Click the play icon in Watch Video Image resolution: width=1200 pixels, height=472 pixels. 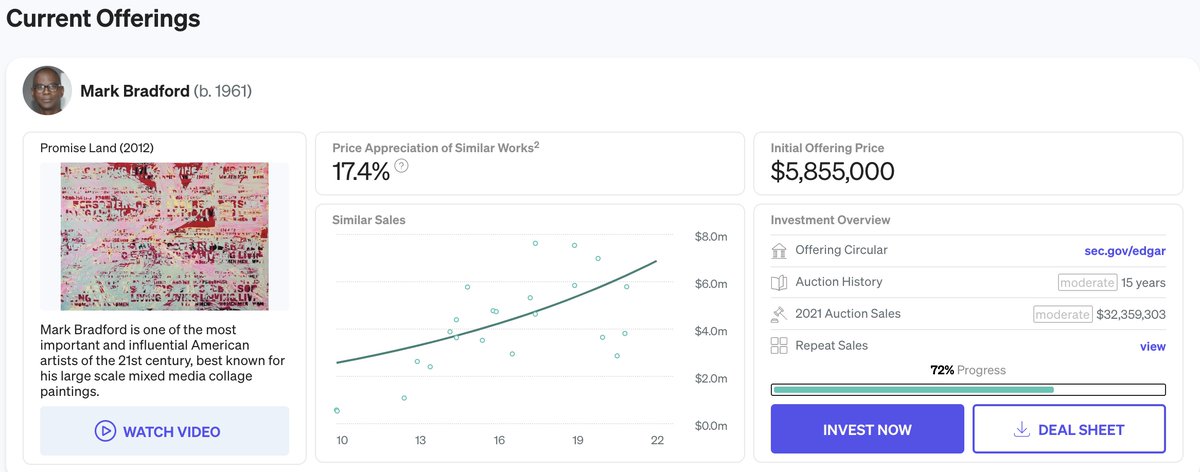pos(105,431)
